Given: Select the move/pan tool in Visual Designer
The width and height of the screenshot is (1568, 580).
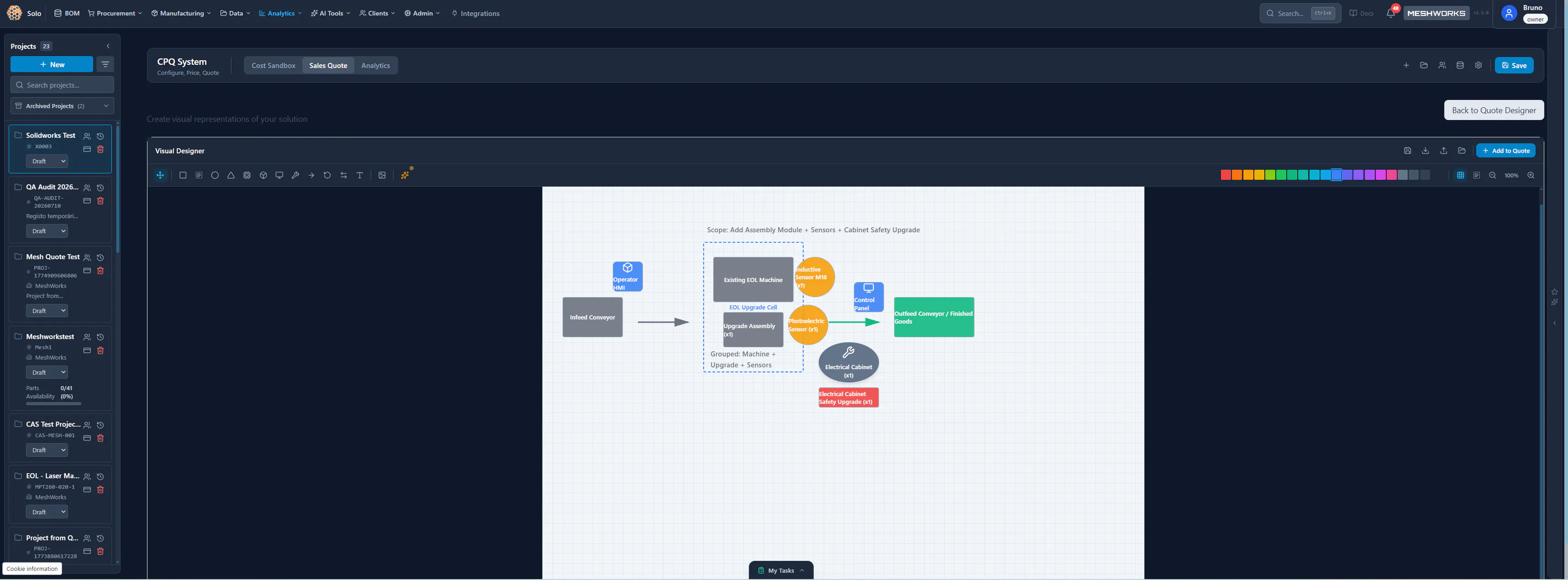Looking at the screenshot, I should 160,175.
